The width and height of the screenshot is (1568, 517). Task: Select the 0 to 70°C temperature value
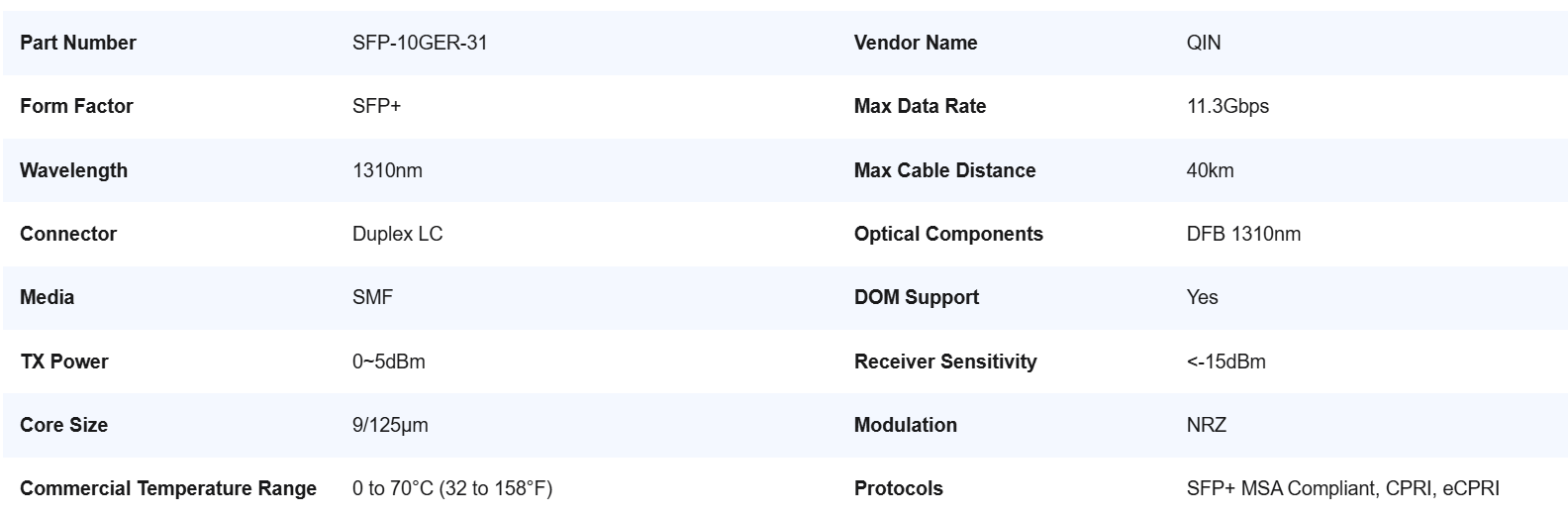click(x=452, y=488)
